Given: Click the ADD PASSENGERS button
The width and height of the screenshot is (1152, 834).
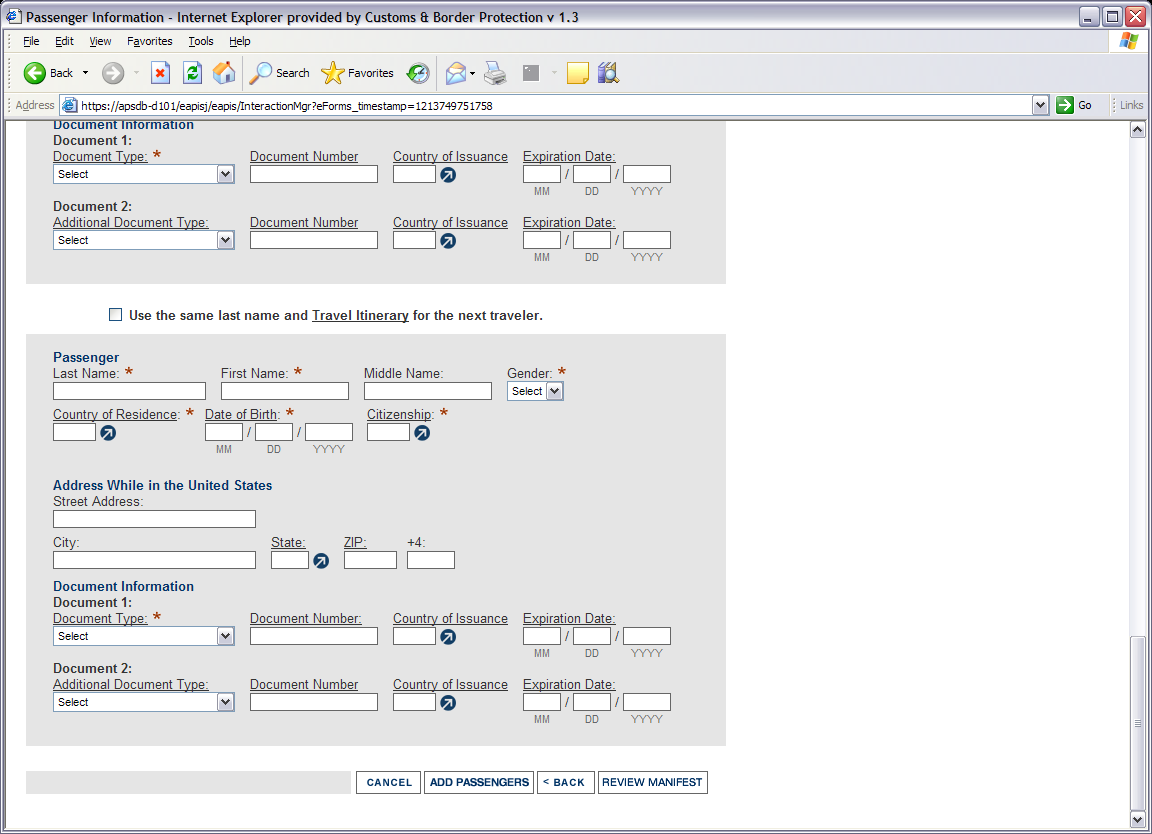Looking at the screenshot, I should point(479,783).
